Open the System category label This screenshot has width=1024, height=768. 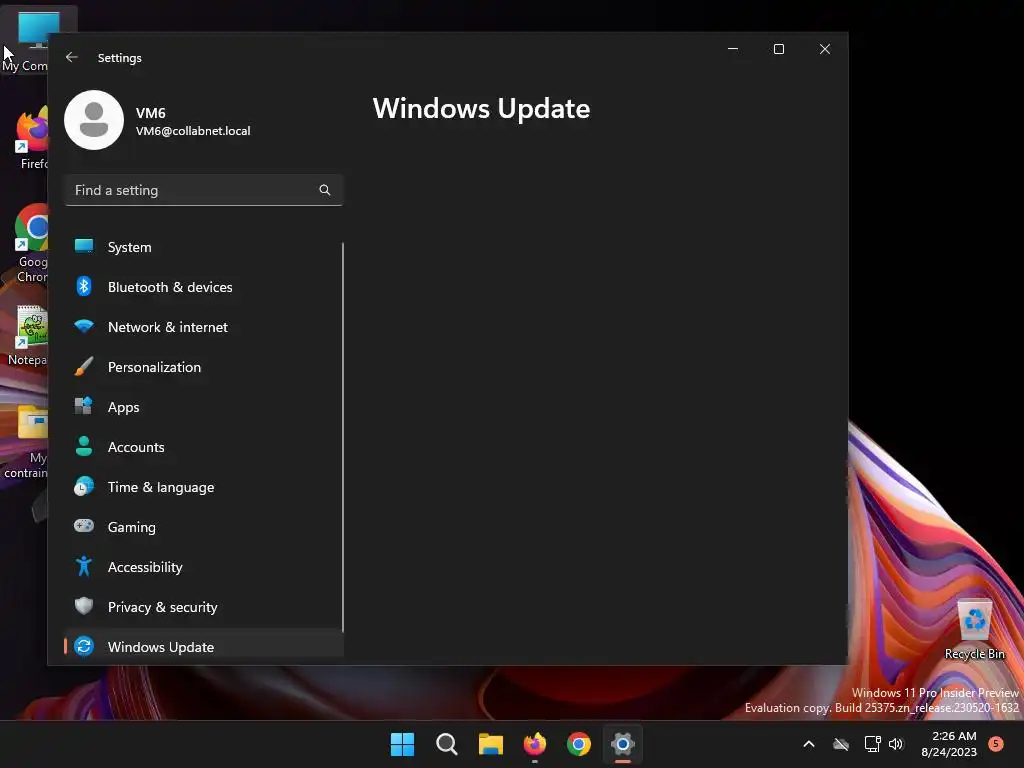point(129,248)
